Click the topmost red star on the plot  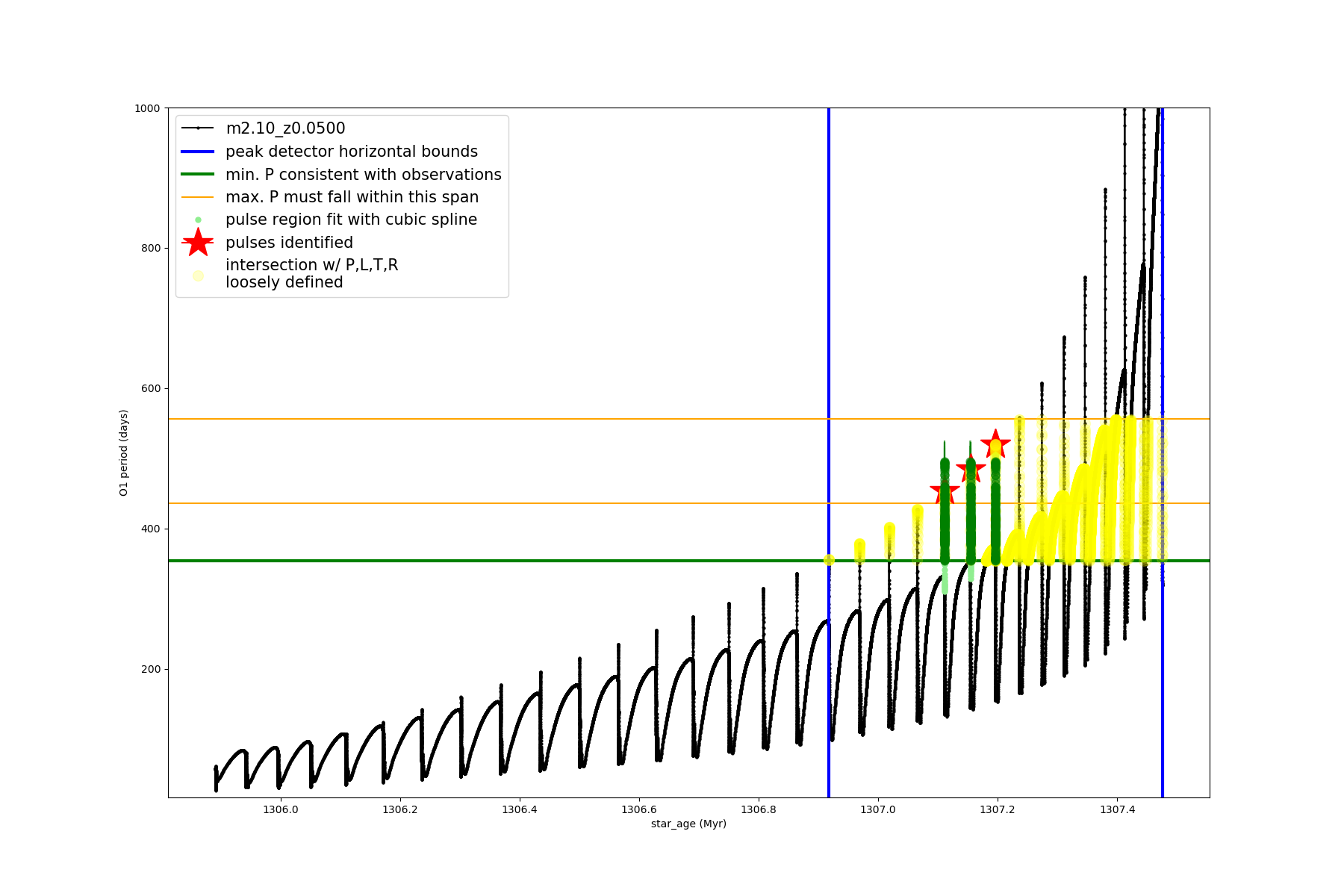click(x=995, y=444)
